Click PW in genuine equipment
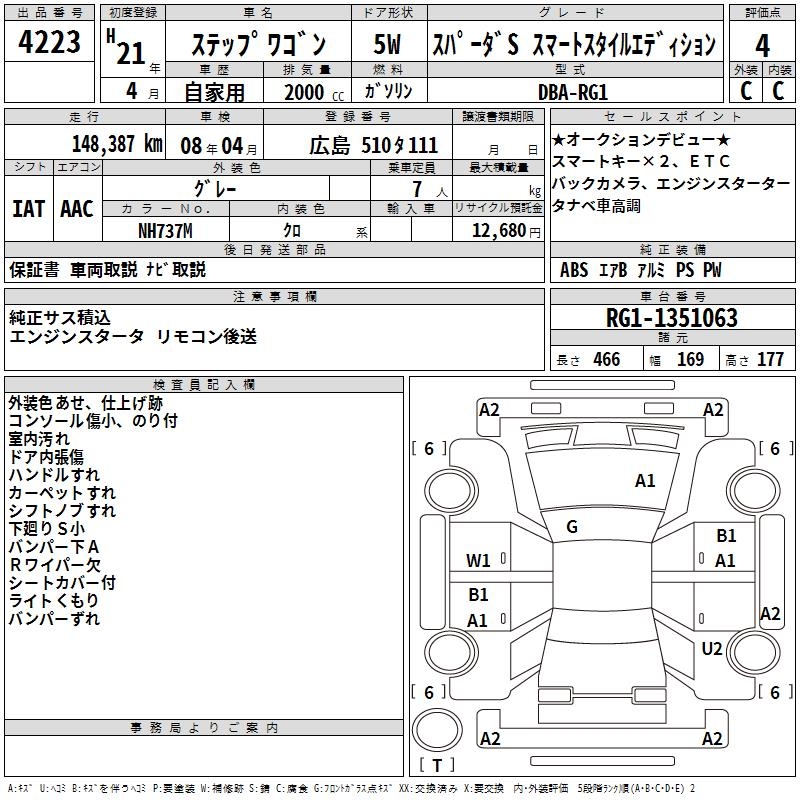The height and width of the screenshot is (800, 800). point(712,270)
